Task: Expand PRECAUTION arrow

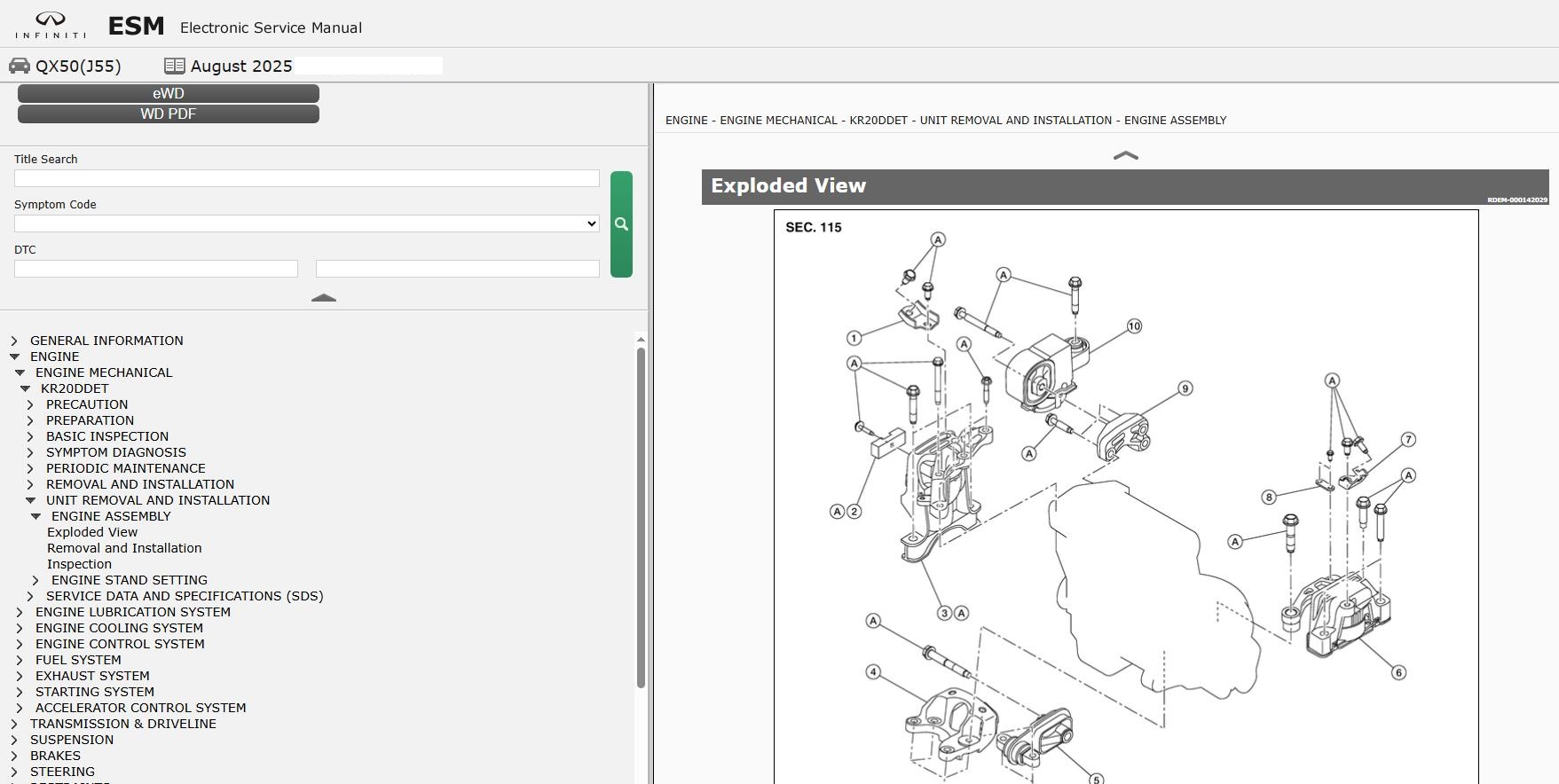Action: (x=30, y=404)
